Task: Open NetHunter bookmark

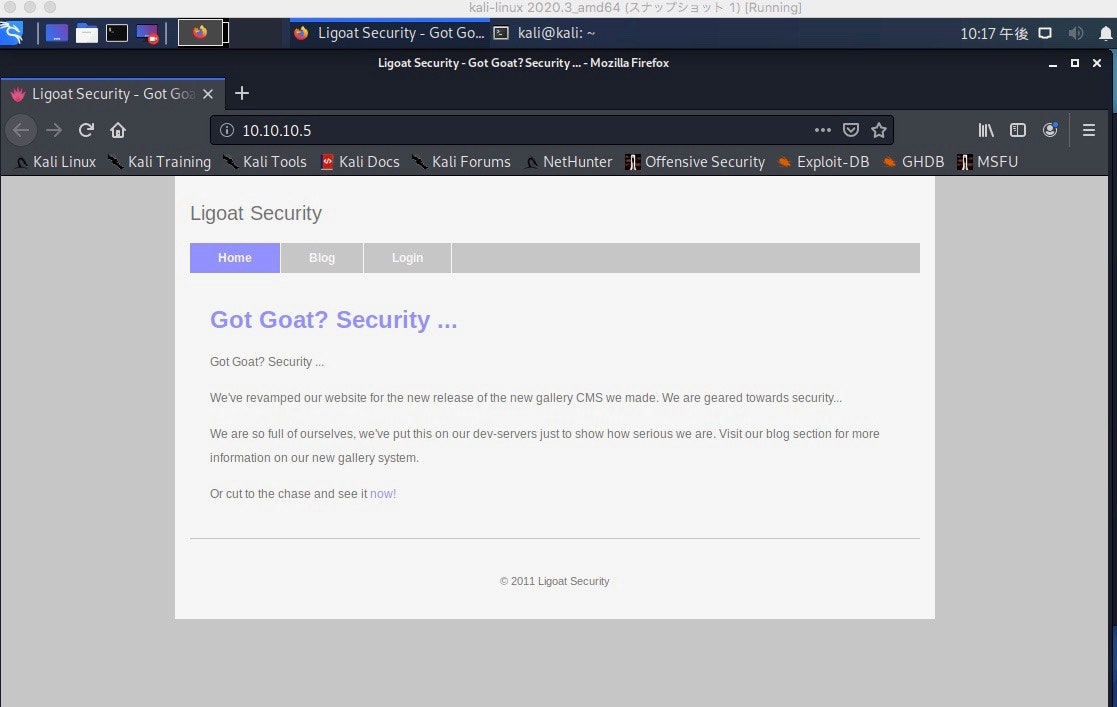Action: coord(568,162)
